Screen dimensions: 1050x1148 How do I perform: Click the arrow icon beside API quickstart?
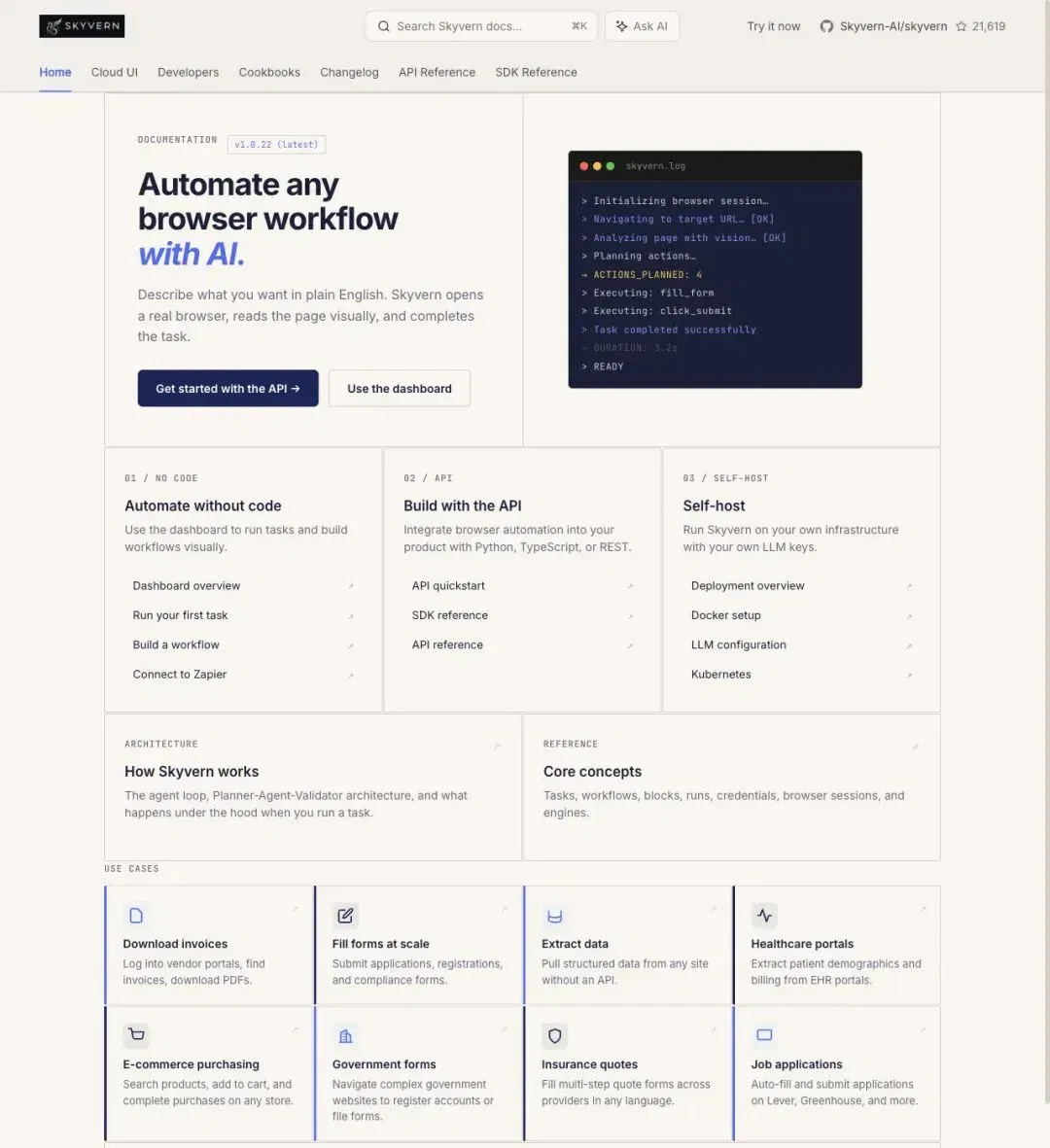click(630, 586)
